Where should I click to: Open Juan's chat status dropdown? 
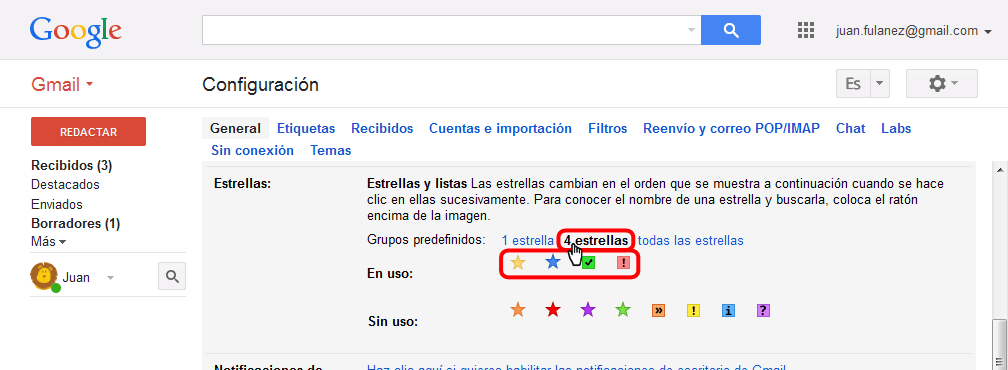[x=110, y=278]
